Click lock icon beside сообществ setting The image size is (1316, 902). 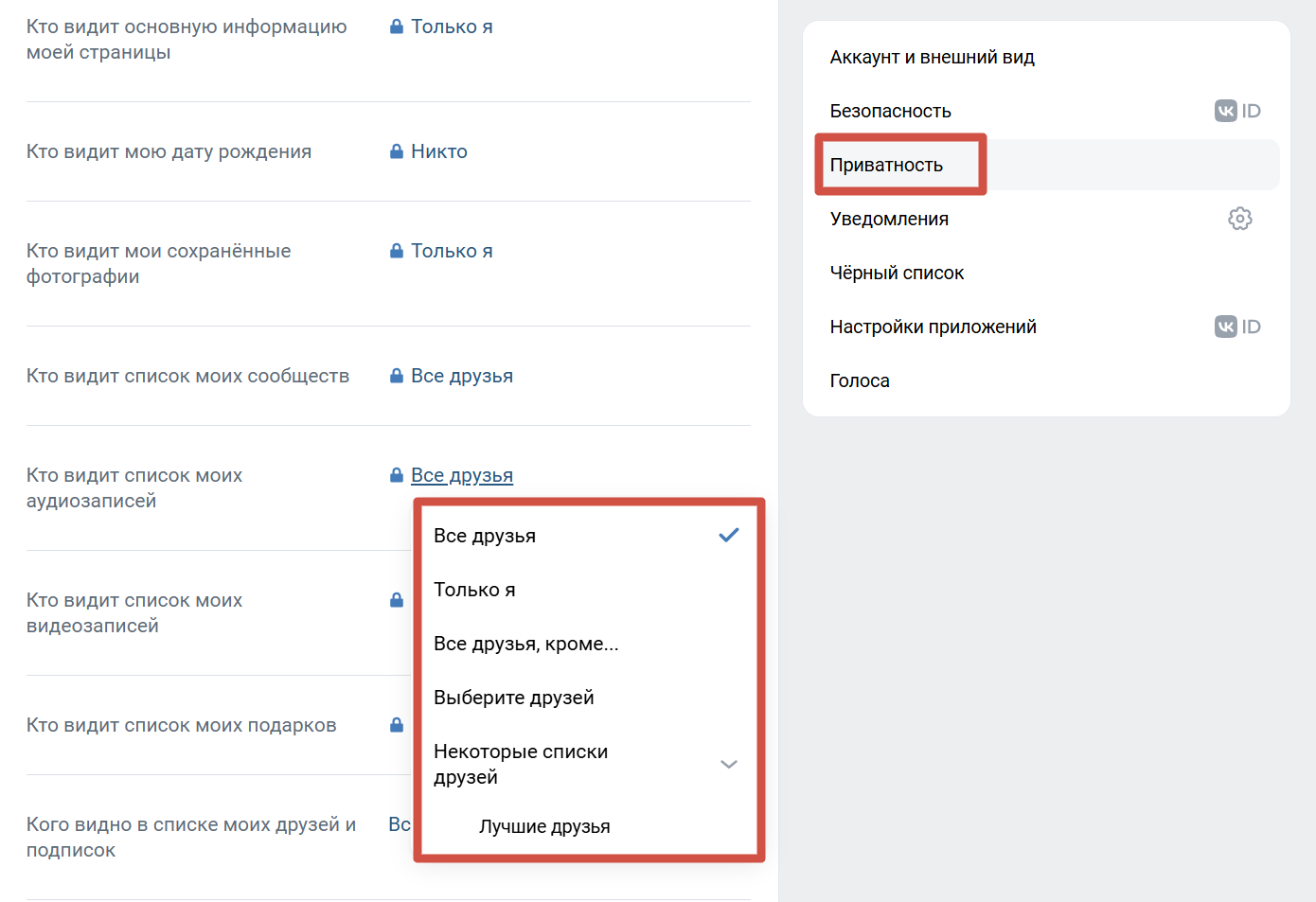coord(397,376)
